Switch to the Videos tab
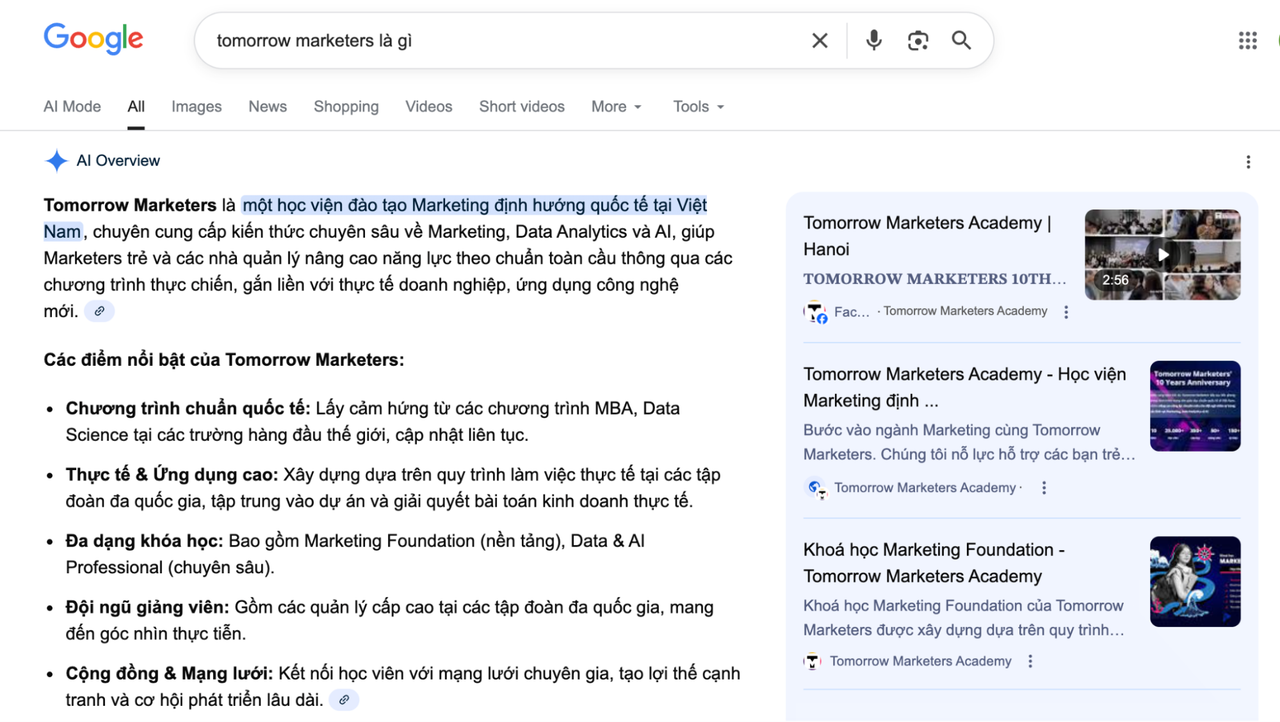 428,106
